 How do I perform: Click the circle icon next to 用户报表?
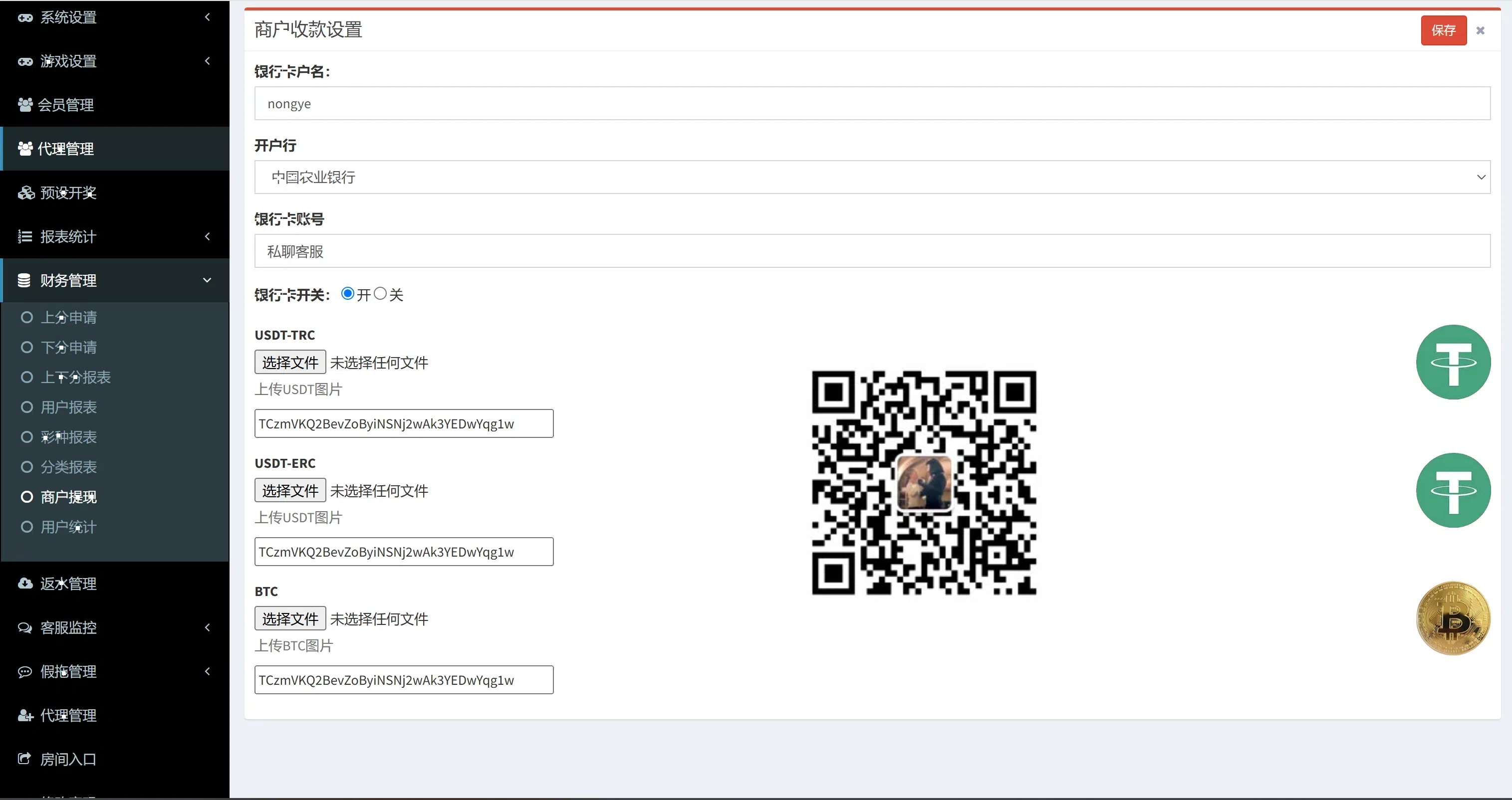[26, 407]
